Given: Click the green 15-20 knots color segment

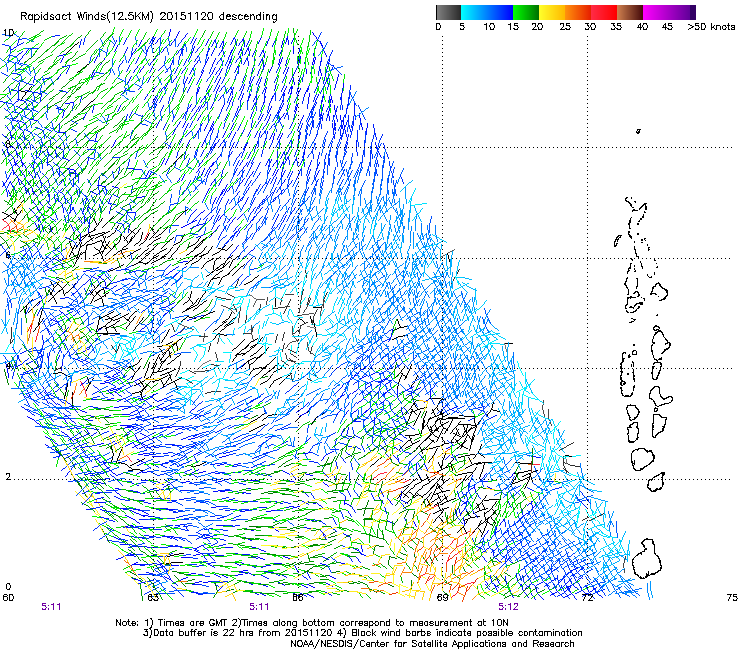Looking at the screenshot, I should [526, 12].
